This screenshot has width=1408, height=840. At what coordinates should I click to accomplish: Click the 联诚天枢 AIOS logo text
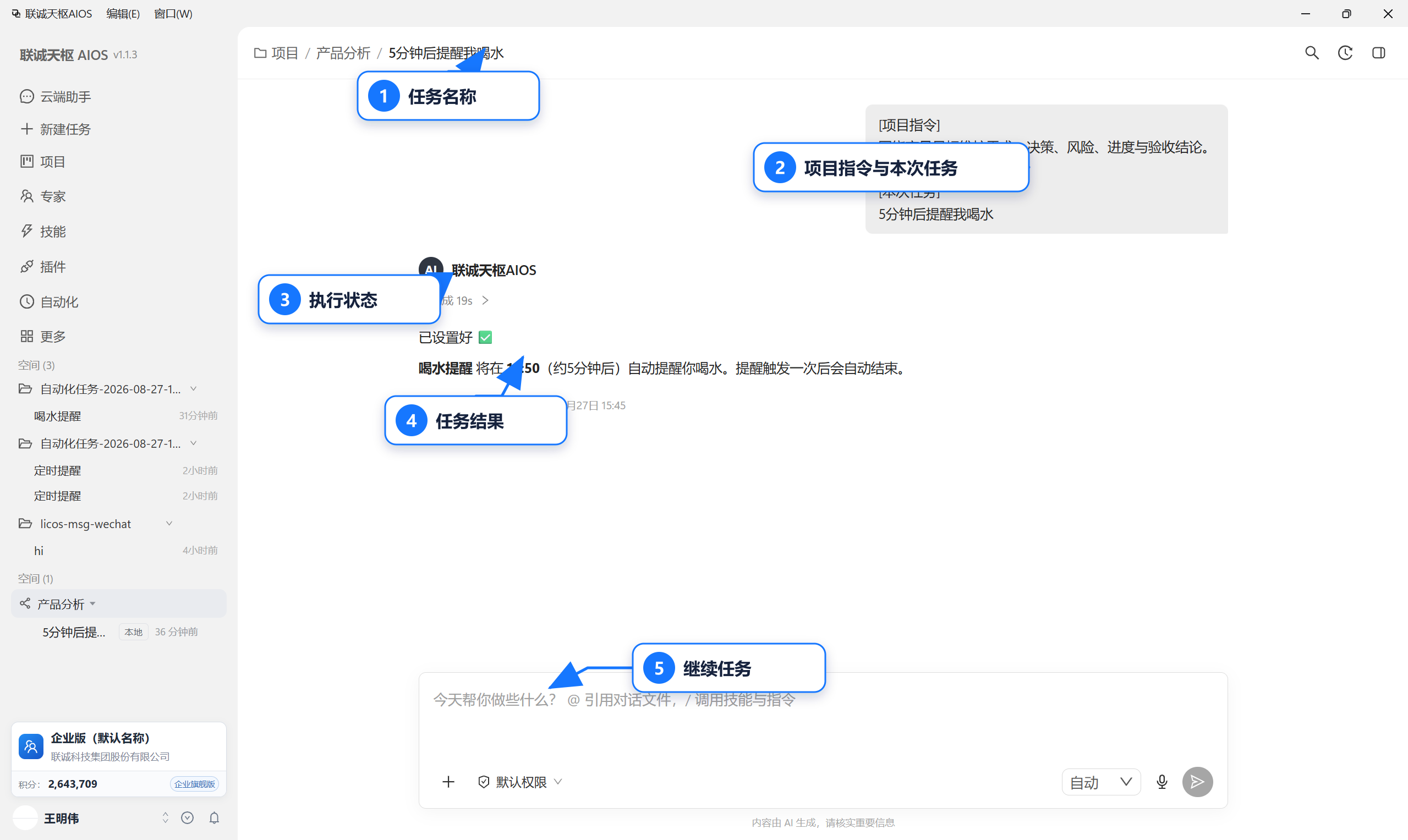pyautogui.click(x=63, y=55)
